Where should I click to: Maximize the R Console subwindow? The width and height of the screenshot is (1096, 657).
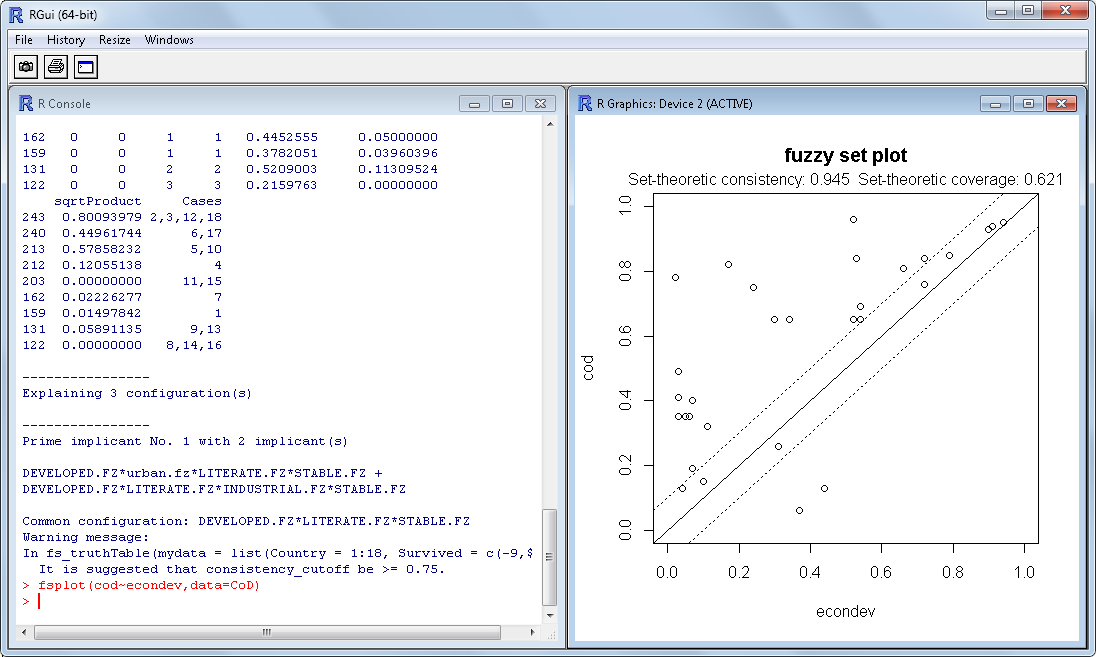click(507, 104)
